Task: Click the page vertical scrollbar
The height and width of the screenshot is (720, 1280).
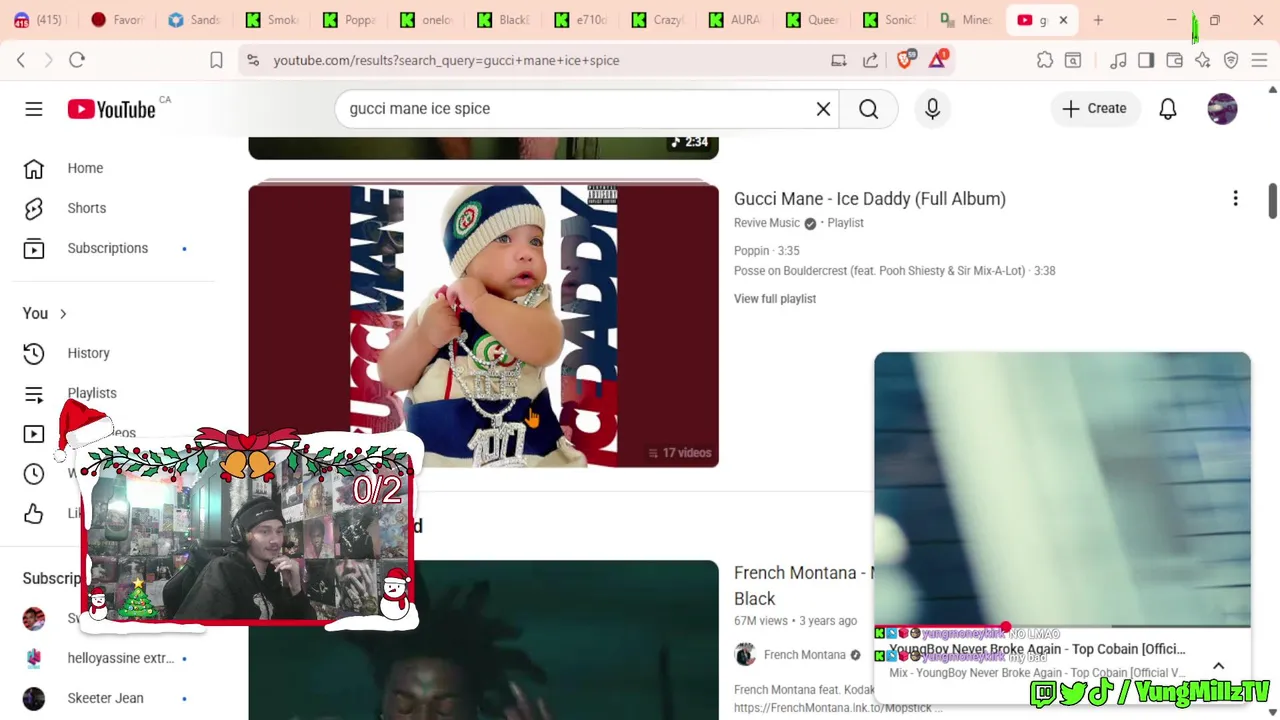Action: click(1272, 200)
